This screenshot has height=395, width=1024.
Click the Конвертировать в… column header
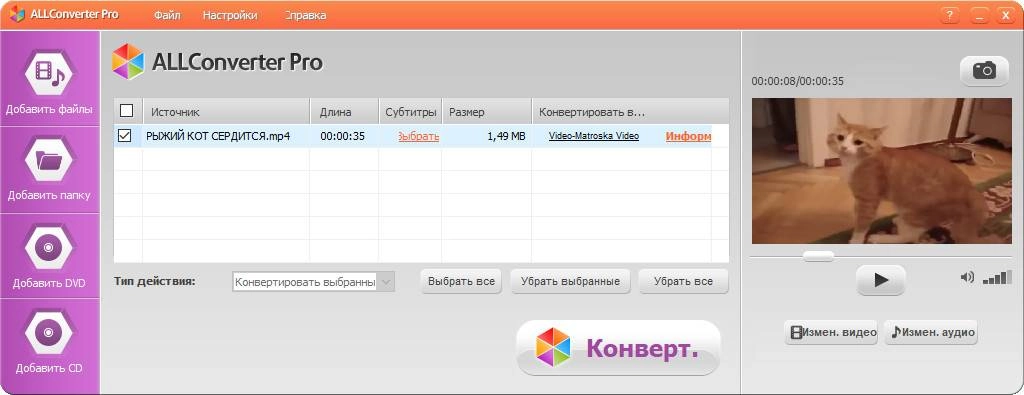click(x=630, y=112)
